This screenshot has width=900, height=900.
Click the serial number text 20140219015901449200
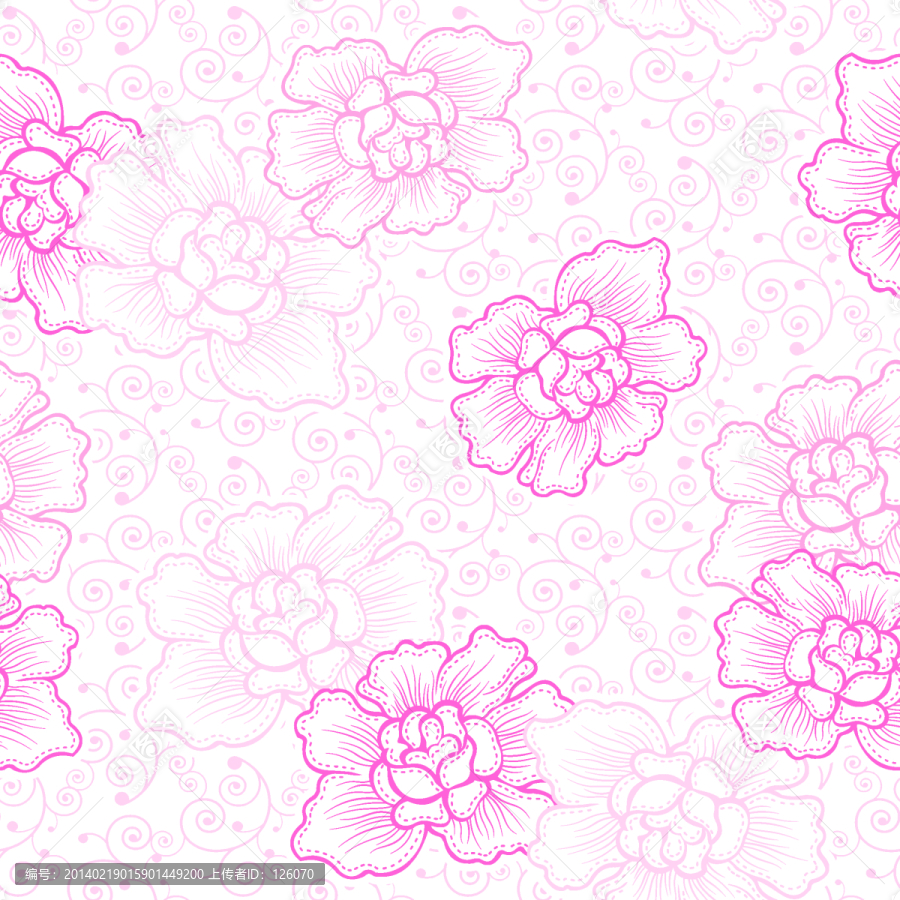pyautogui.click(x=133, y=874)
